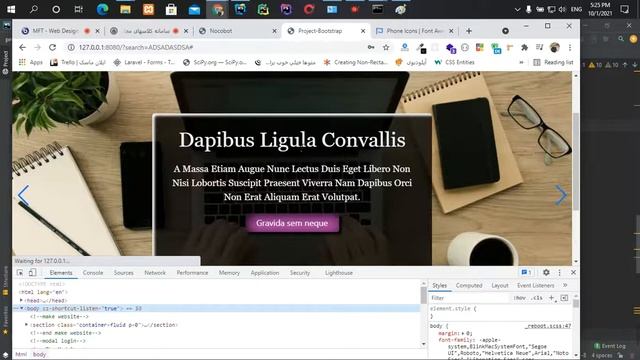Viewport: 640px width, 360px height.
Task: Open the Windows notification center
Action: 624,9
